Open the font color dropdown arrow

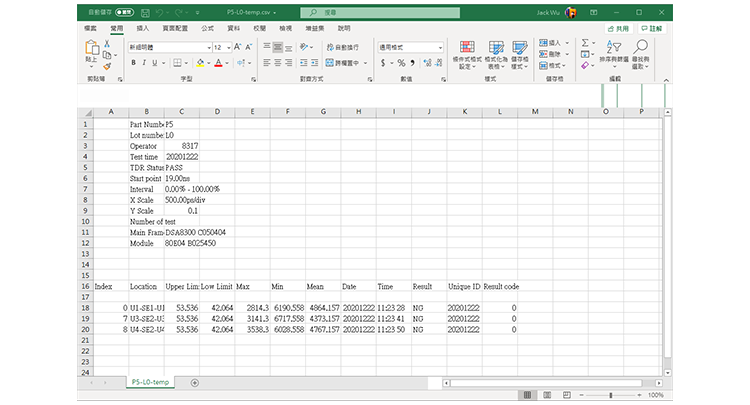pos(227,63)
